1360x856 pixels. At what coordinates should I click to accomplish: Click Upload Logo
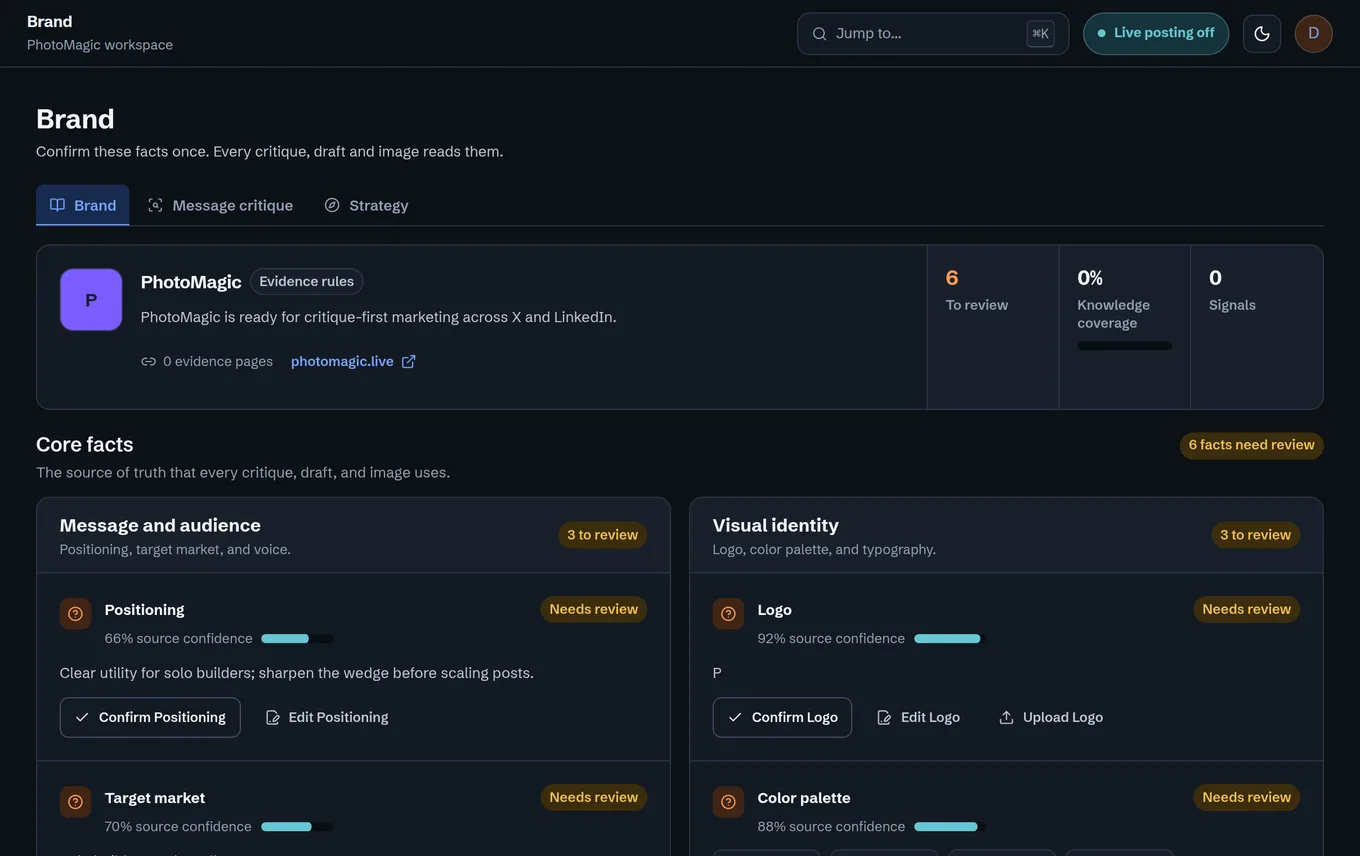point(1051,717)
